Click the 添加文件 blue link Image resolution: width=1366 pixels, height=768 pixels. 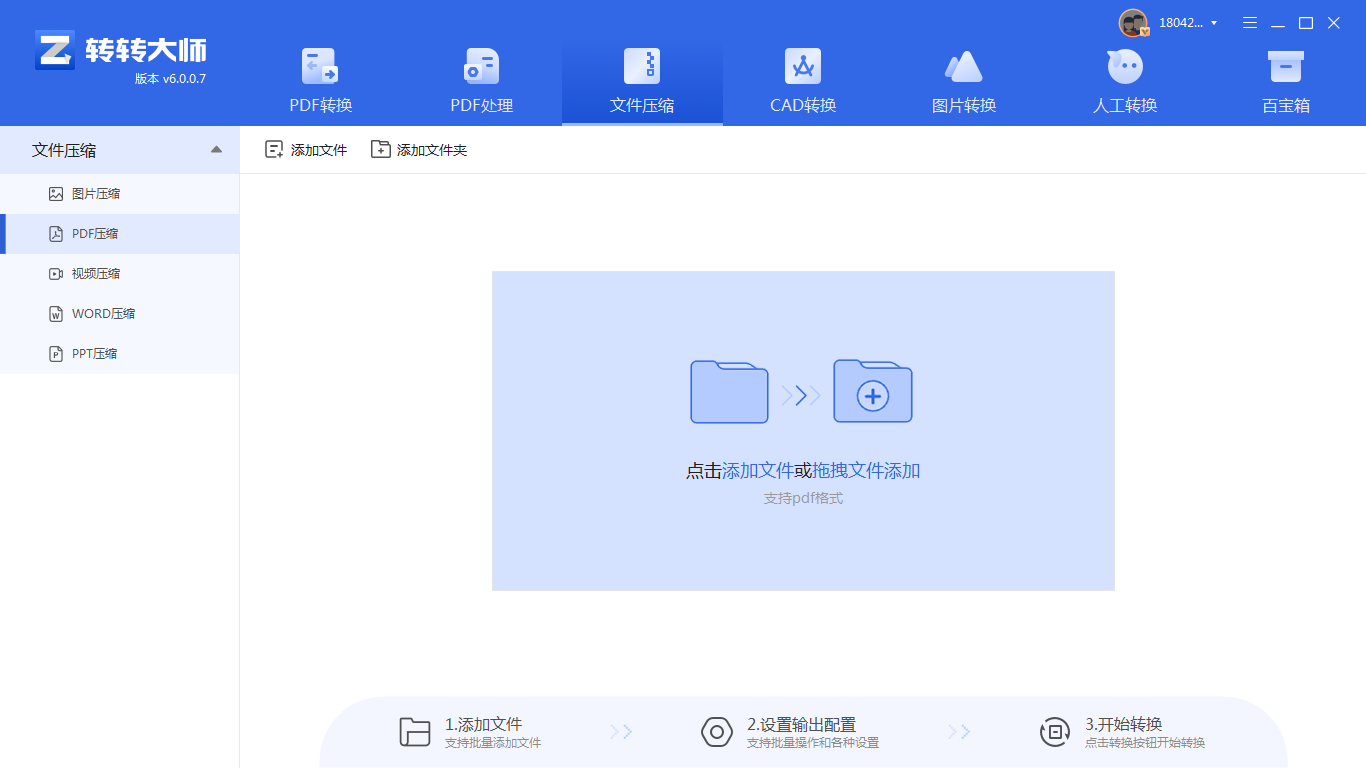[x=755, y=469]
